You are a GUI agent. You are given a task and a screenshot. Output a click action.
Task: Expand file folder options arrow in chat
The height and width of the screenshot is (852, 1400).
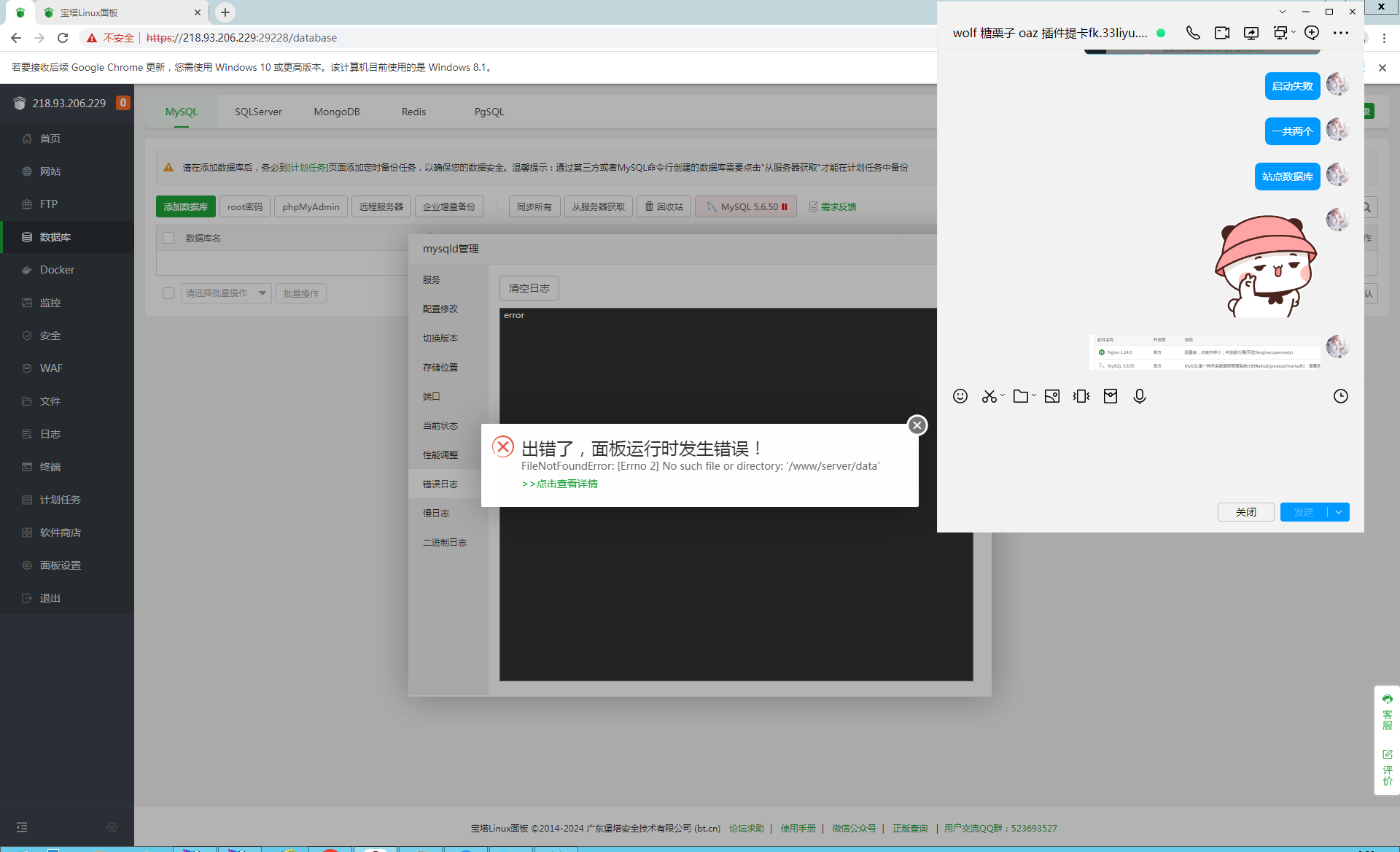1034,395
